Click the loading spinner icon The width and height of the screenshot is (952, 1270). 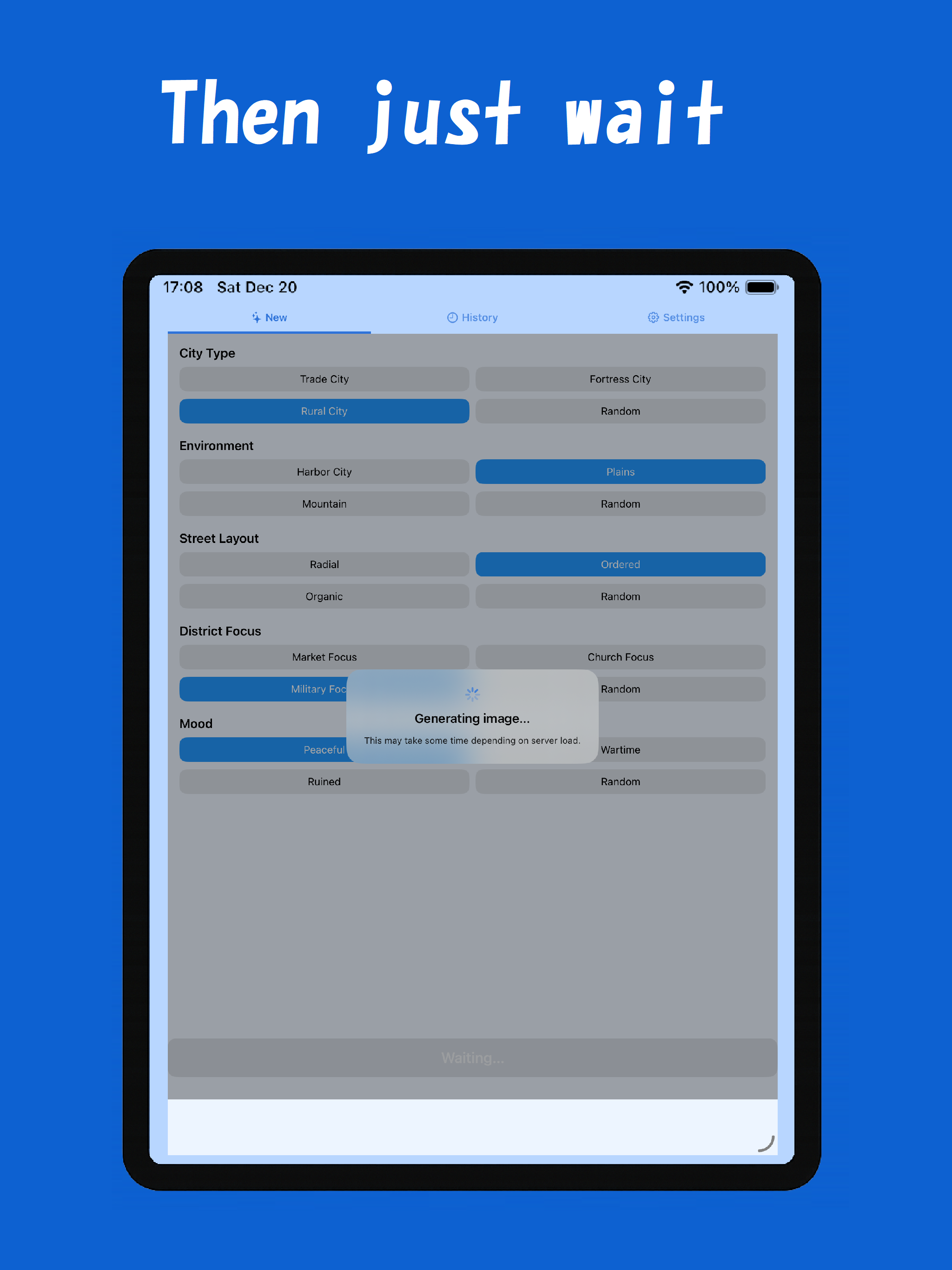coord(472,694)
